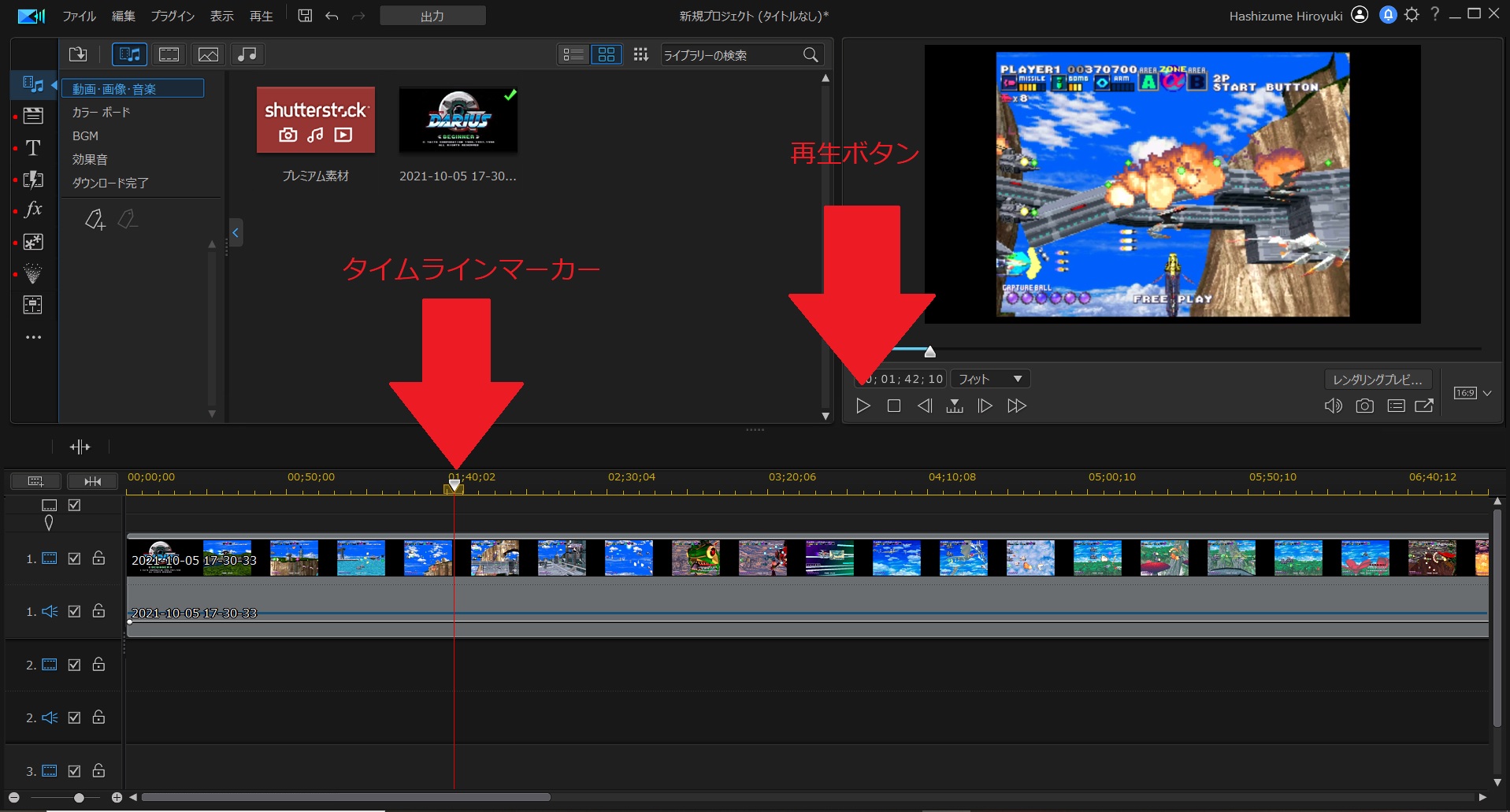Screen dimensions: 1510x812
Task: Show only video files in library
Action: tap(169, 54)
